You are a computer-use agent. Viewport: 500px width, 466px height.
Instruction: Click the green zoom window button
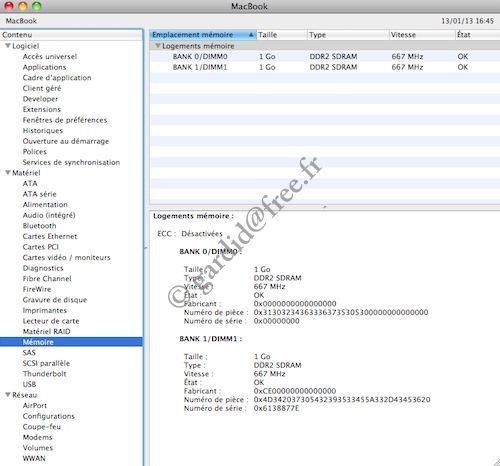coord(37,6)
